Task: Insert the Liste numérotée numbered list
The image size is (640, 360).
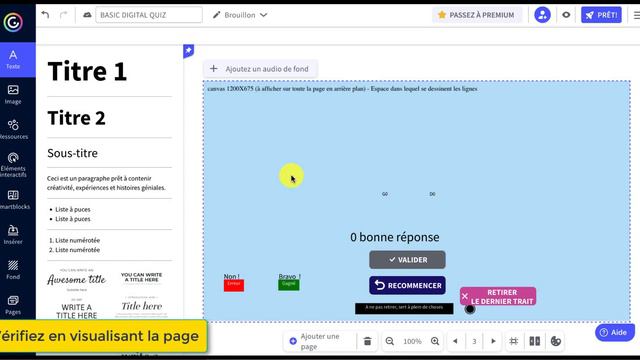Action: 74,245
